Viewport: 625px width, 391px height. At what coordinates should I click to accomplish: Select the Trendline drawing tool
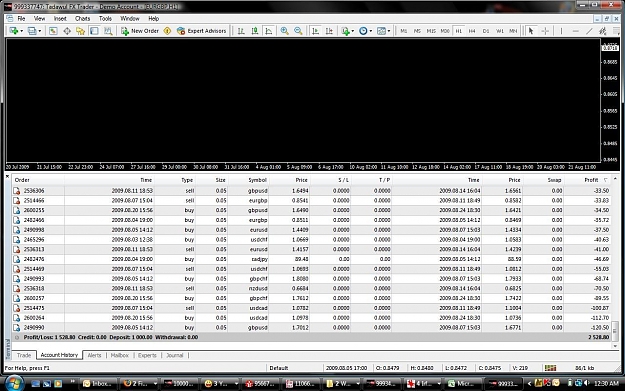click(x=589, y=31)
